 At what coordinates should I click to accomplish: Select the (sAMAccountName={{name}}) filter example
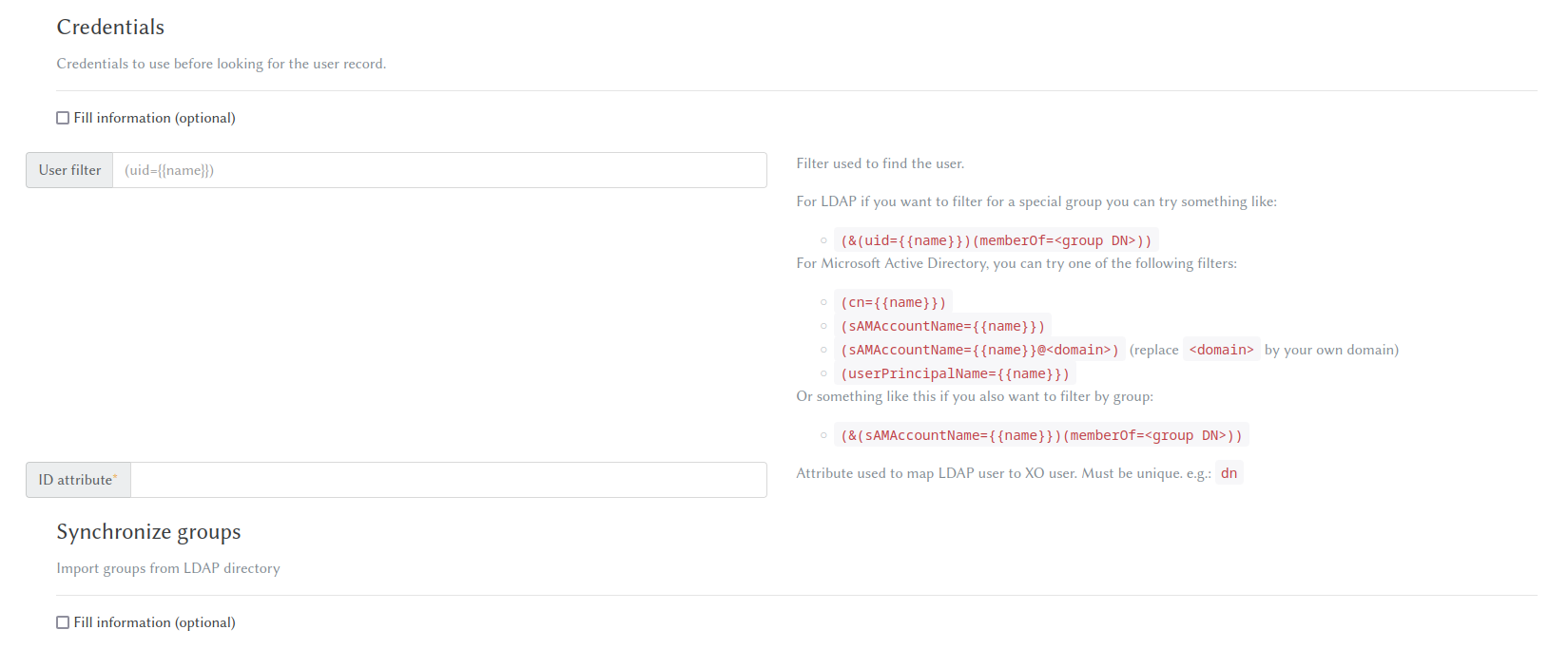[x=942, y=326]
